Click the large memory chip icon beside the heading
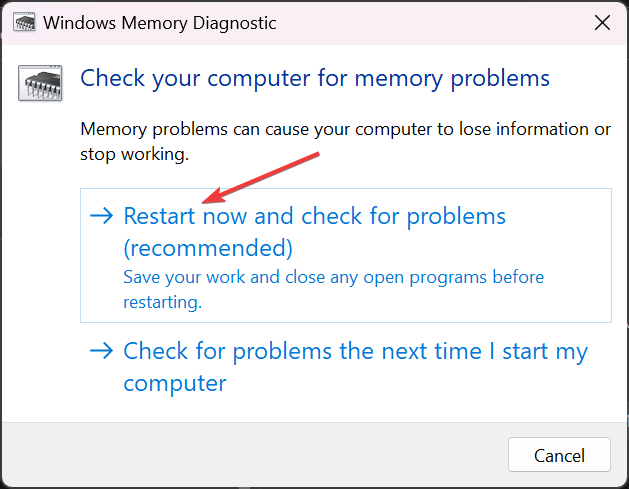 pyautogui.click(x=40, y=85)
